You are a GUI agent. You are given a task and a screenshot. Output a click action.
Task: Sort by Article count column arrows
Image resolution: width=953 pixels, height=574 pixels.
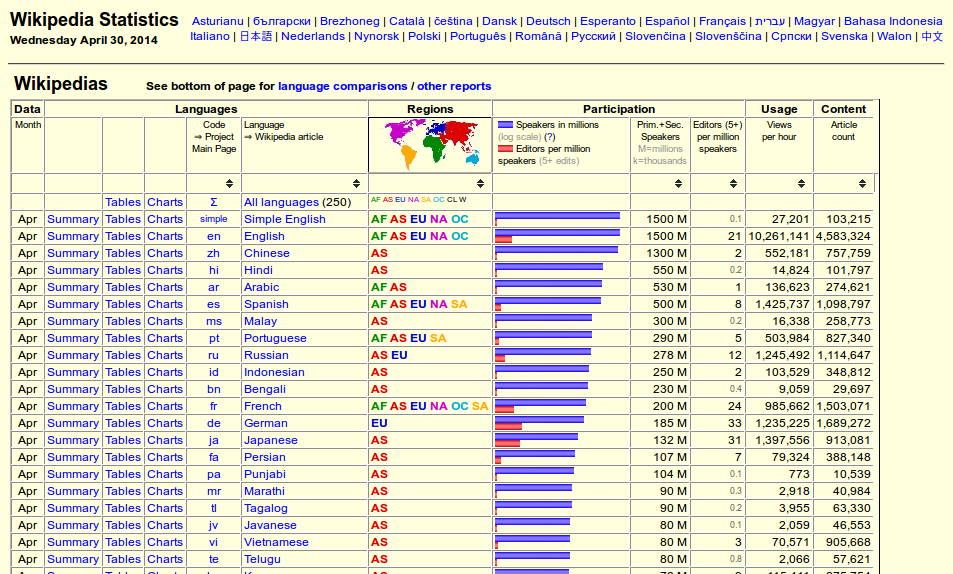pyautogui.click(x=862, y=184)
